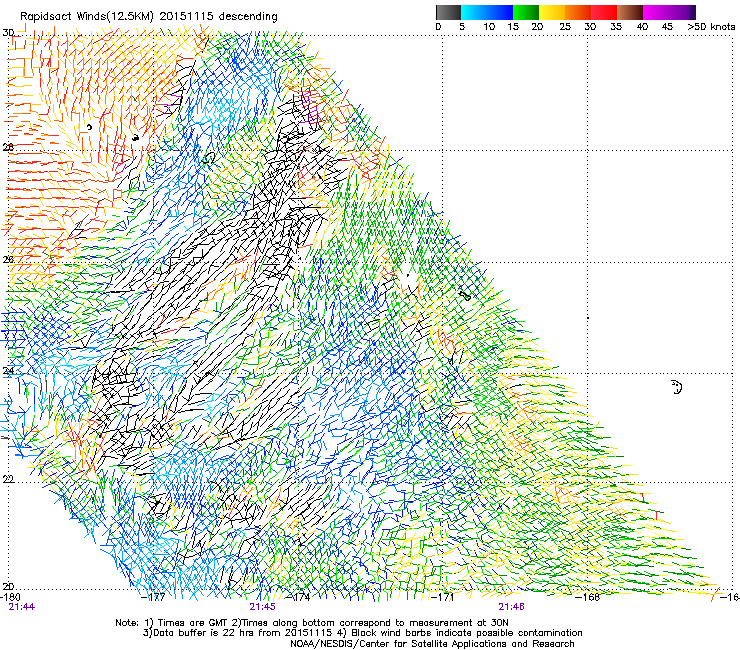This screenshot has width=740, height=650.
Task: Click the longitude label '-168'
Action: pos(588,597)
